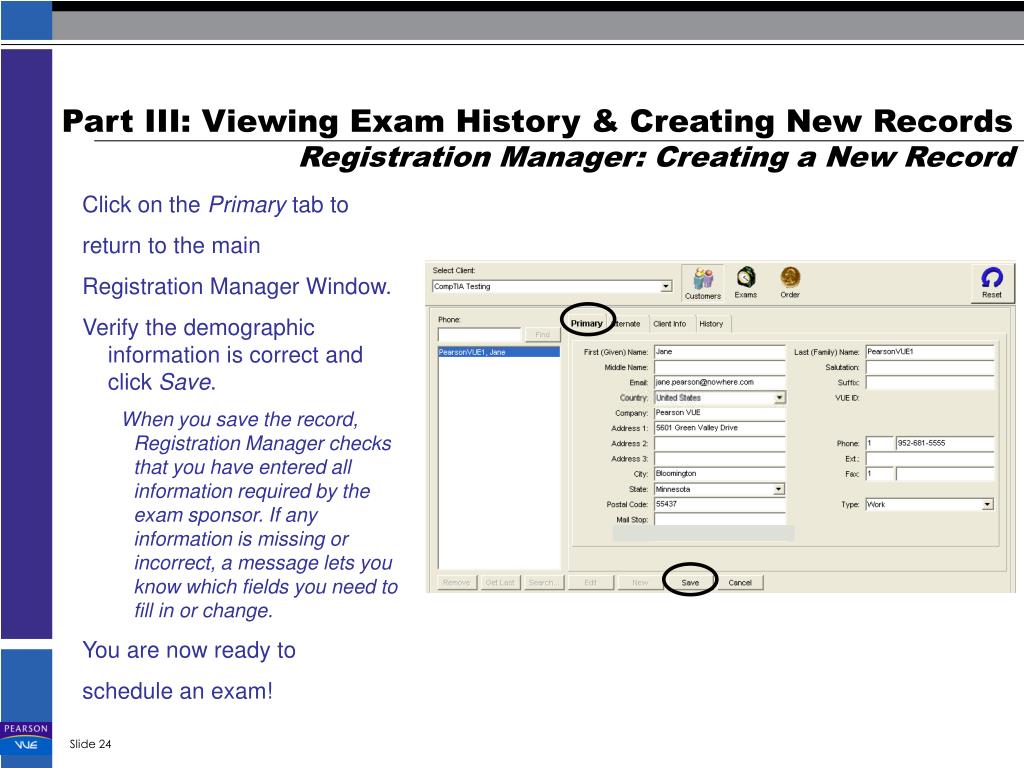Image resolution: width=1024 pixels, height=768 pixels.
Task: Click the Salutation field
Action: click(x=930, y=368)
